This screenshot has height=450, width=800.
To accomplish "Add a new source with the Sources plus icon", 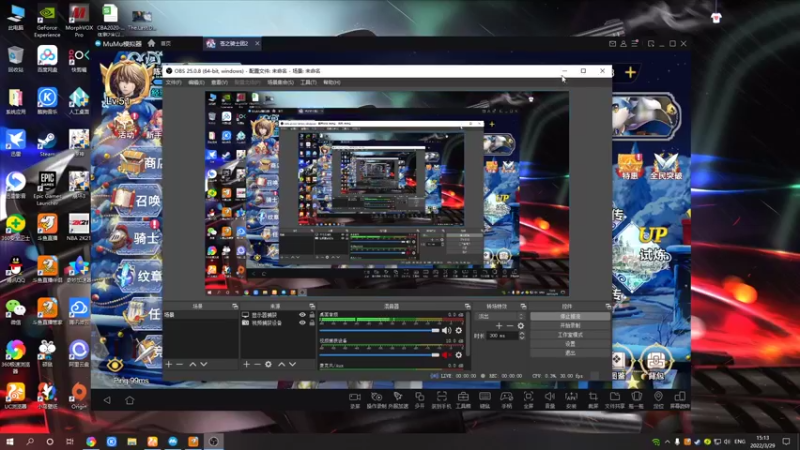I will pos(246,364).
